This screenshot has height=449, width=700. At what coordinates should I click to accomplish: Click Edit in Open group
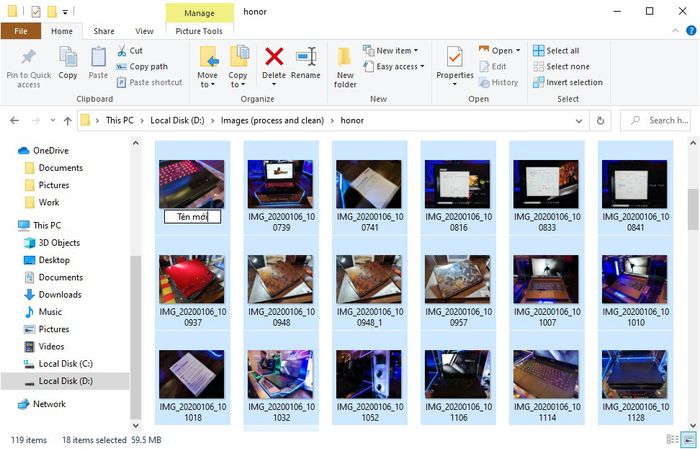(493, 67)
